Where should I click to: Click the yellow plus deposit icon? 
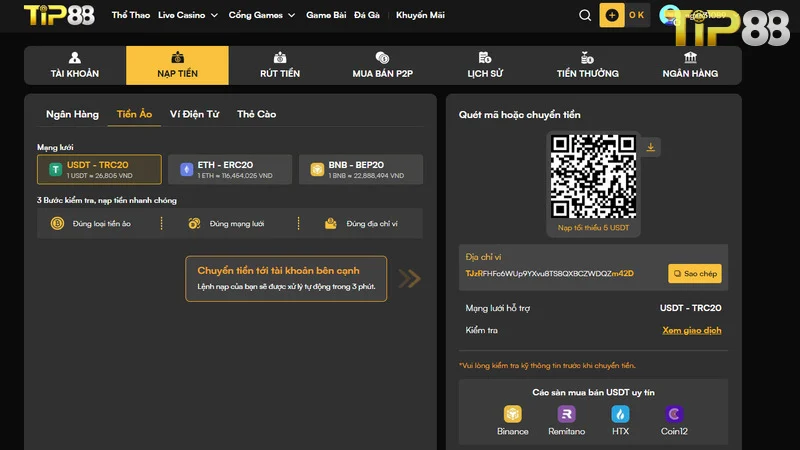612,15
